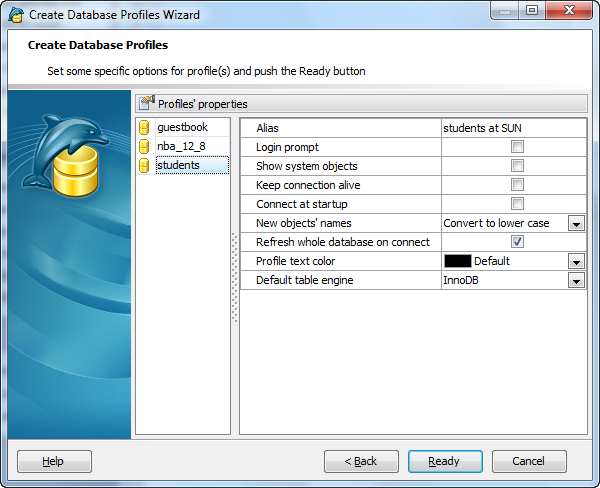Toggle Show system objects checkbox

point(517,166)
